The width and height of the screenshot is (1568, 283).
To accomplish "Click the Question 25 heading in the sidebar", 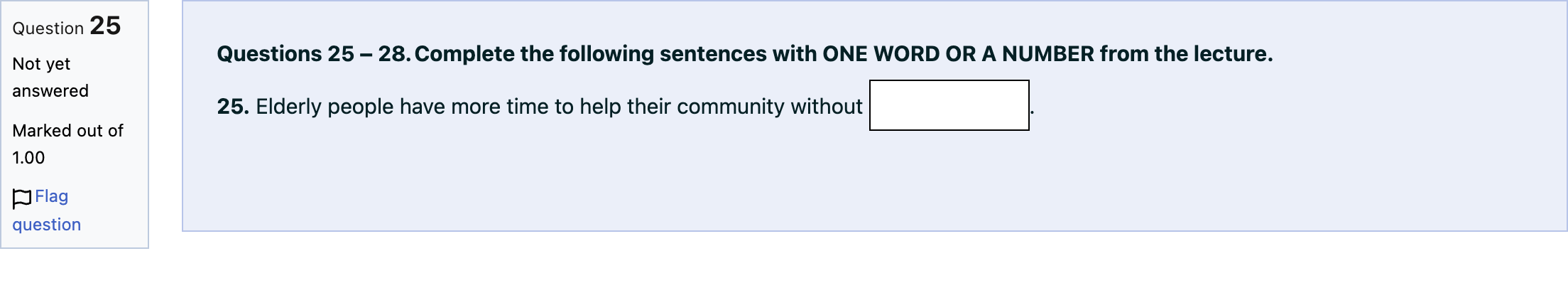I will [67, 26].
